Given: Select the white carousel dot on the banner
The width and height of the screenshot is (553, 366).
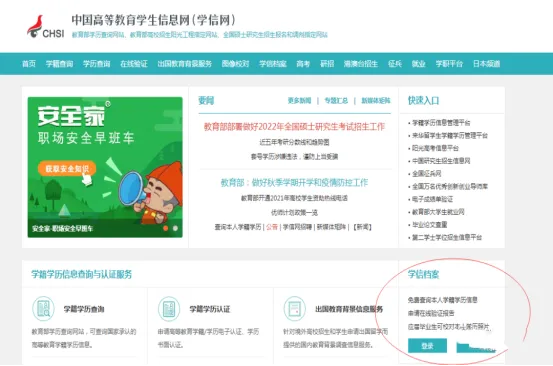Looking at the screenshot, I should click(175, 228).
